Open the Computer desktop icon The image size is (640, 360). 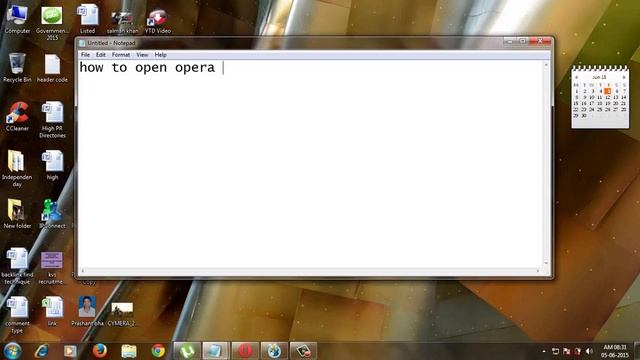tap(17, 18)
